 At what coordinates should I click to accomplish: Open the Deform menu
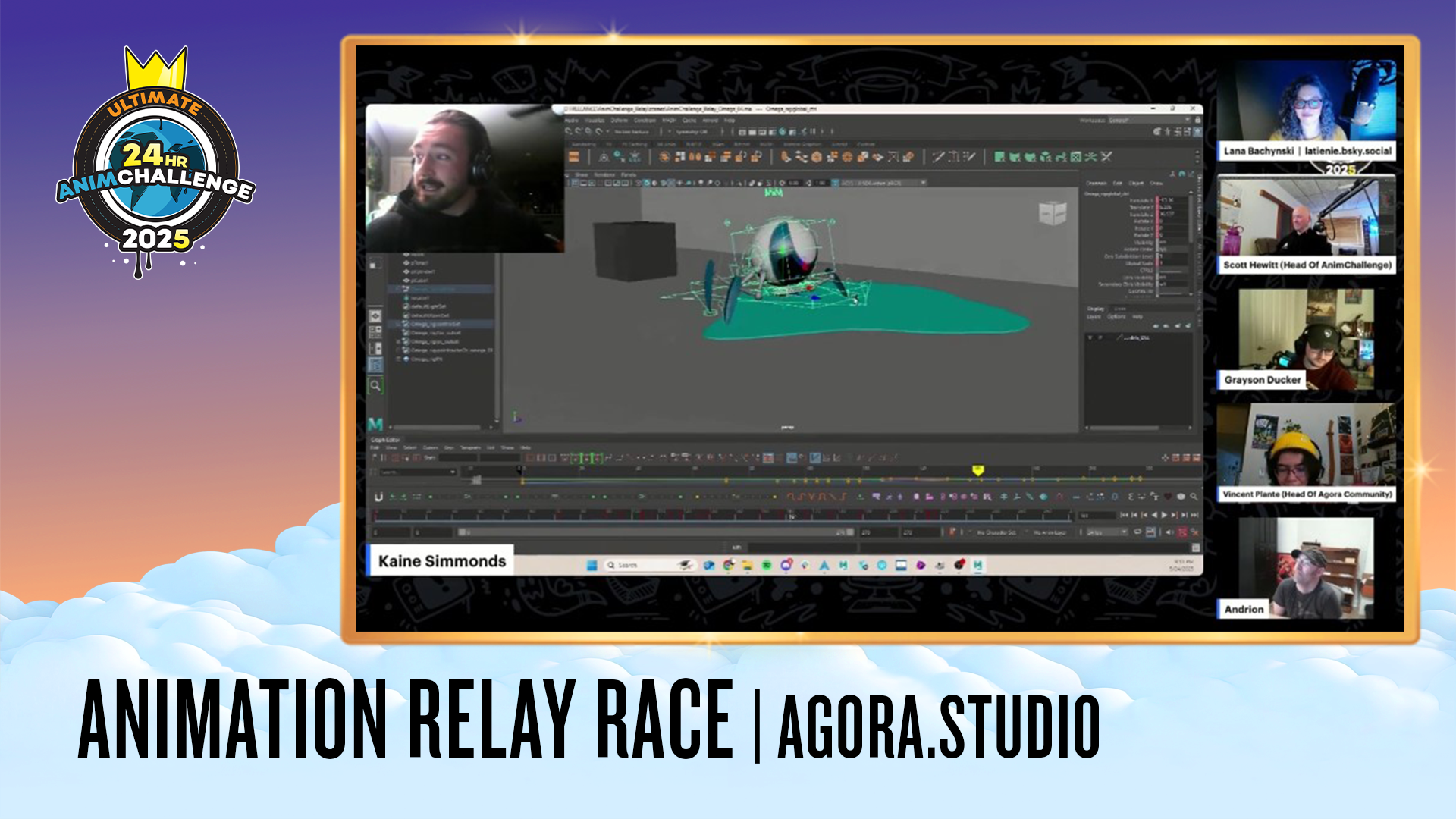coord(620,120)
